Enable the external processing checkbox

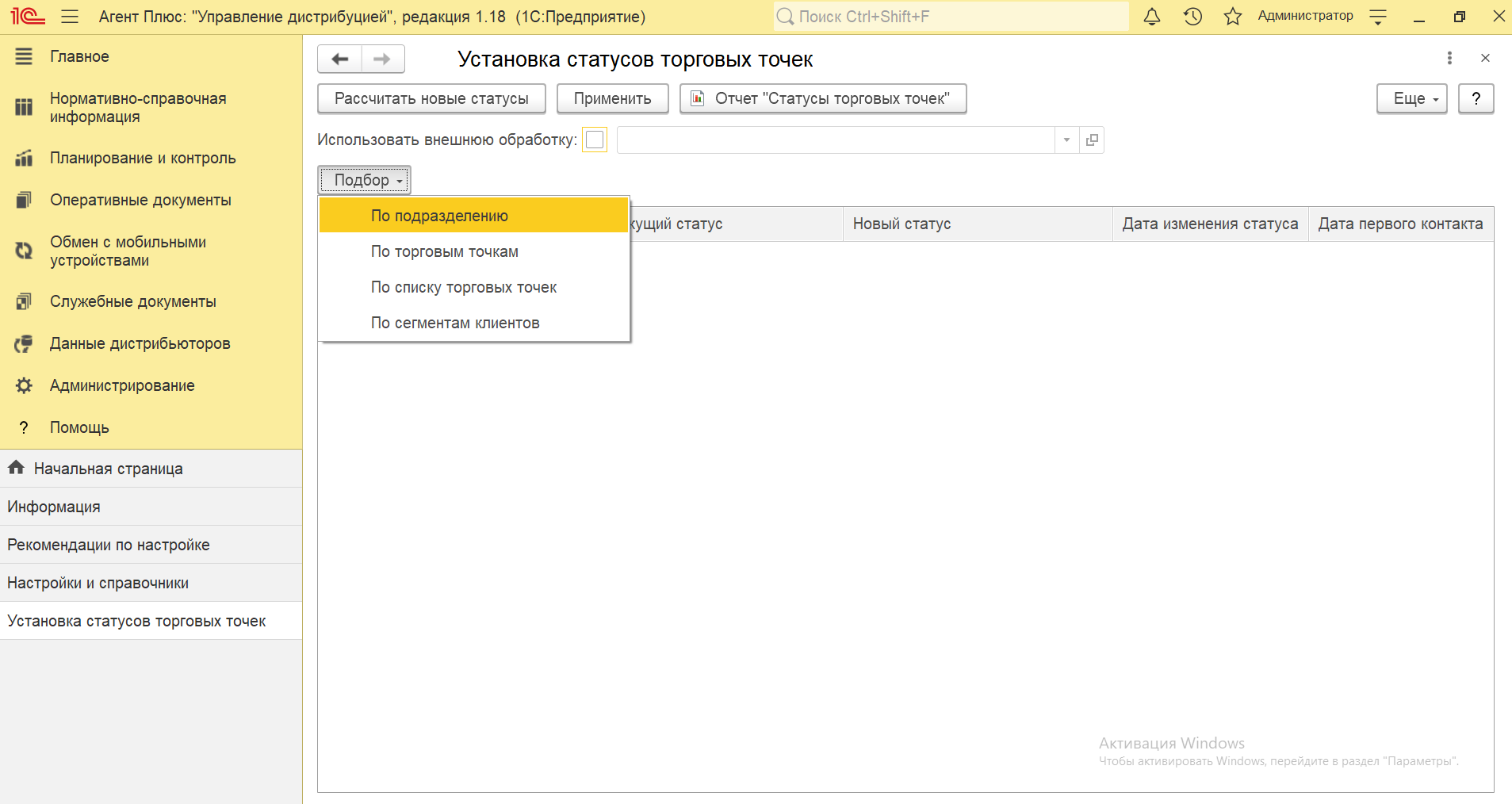pyautogui.click(x=595, y=140)
